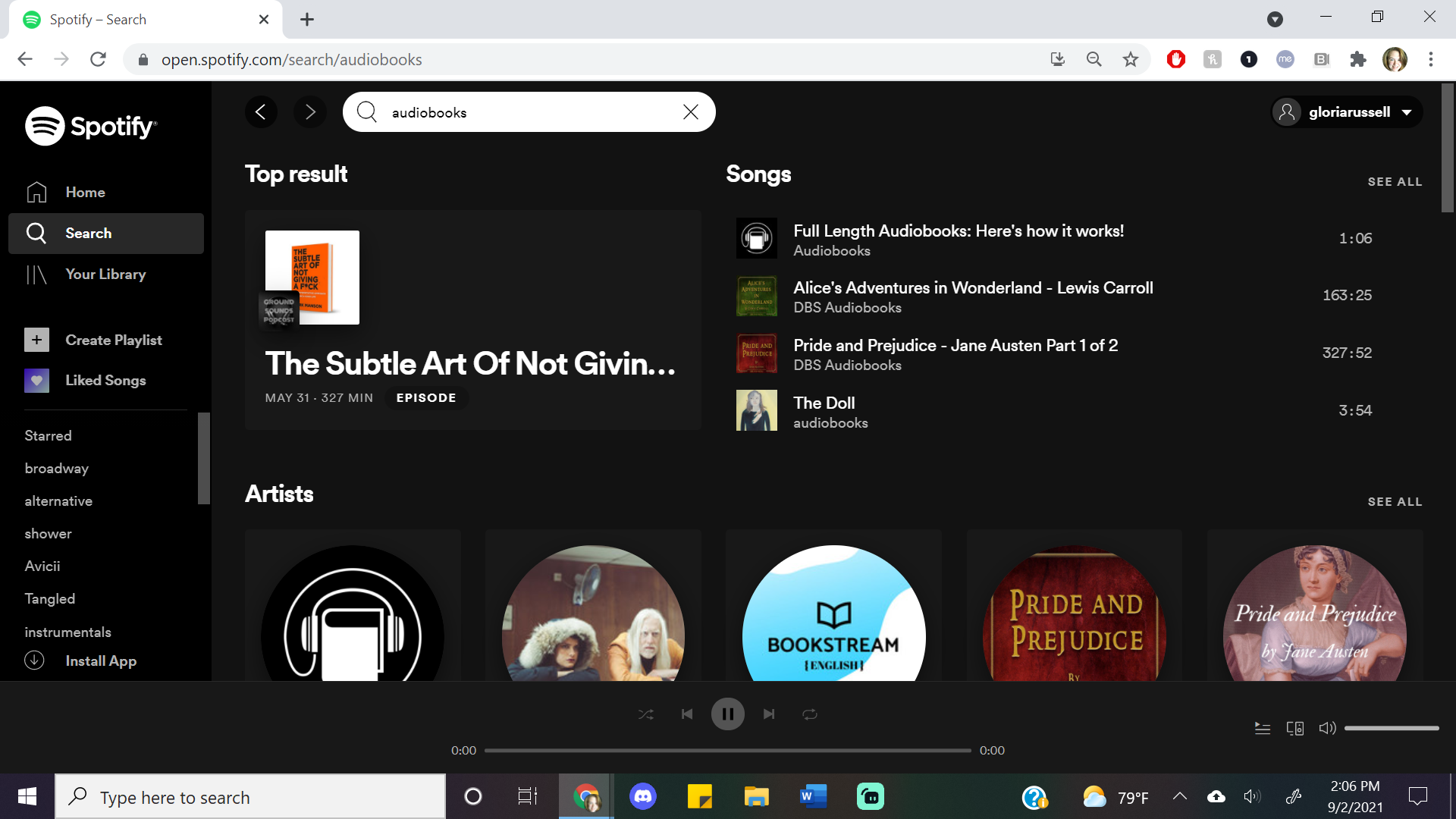This screenshot has width=1456, height=819.
Task: Clear the audiobooks search field
Action: (690, 112)
